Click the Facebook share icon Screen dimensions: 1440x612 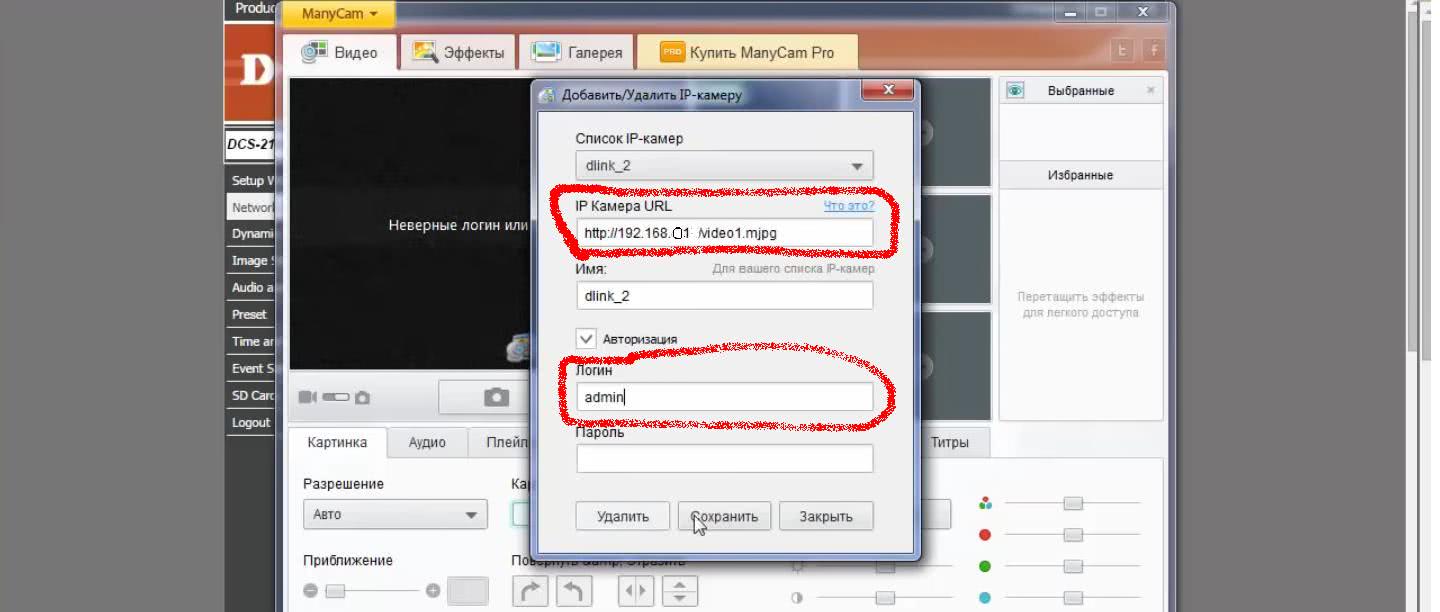pos(1154,51)
